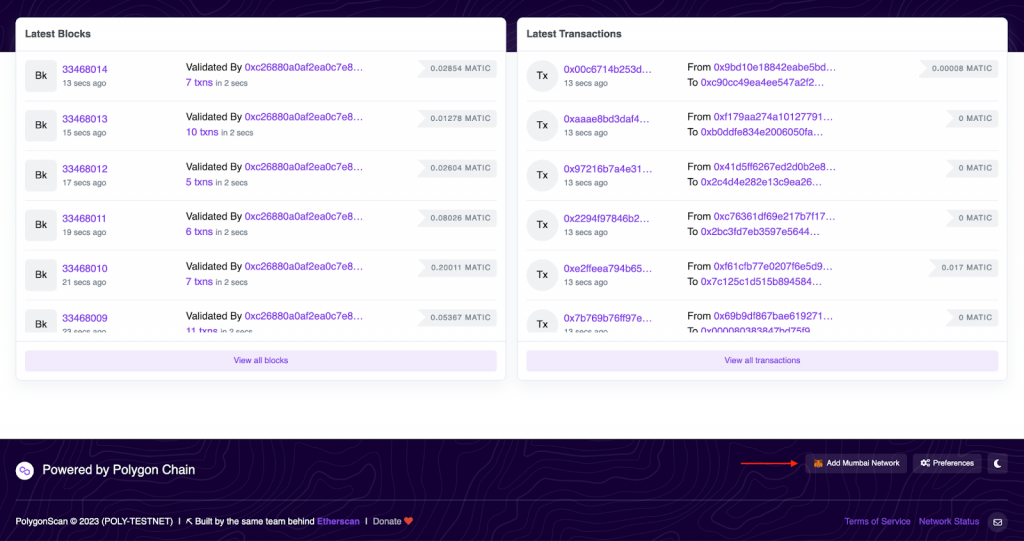
Task: Open sender address 0x41d5ff6267ed2d0b2e8
Action: pyautogui.click(x=775, y=167)
